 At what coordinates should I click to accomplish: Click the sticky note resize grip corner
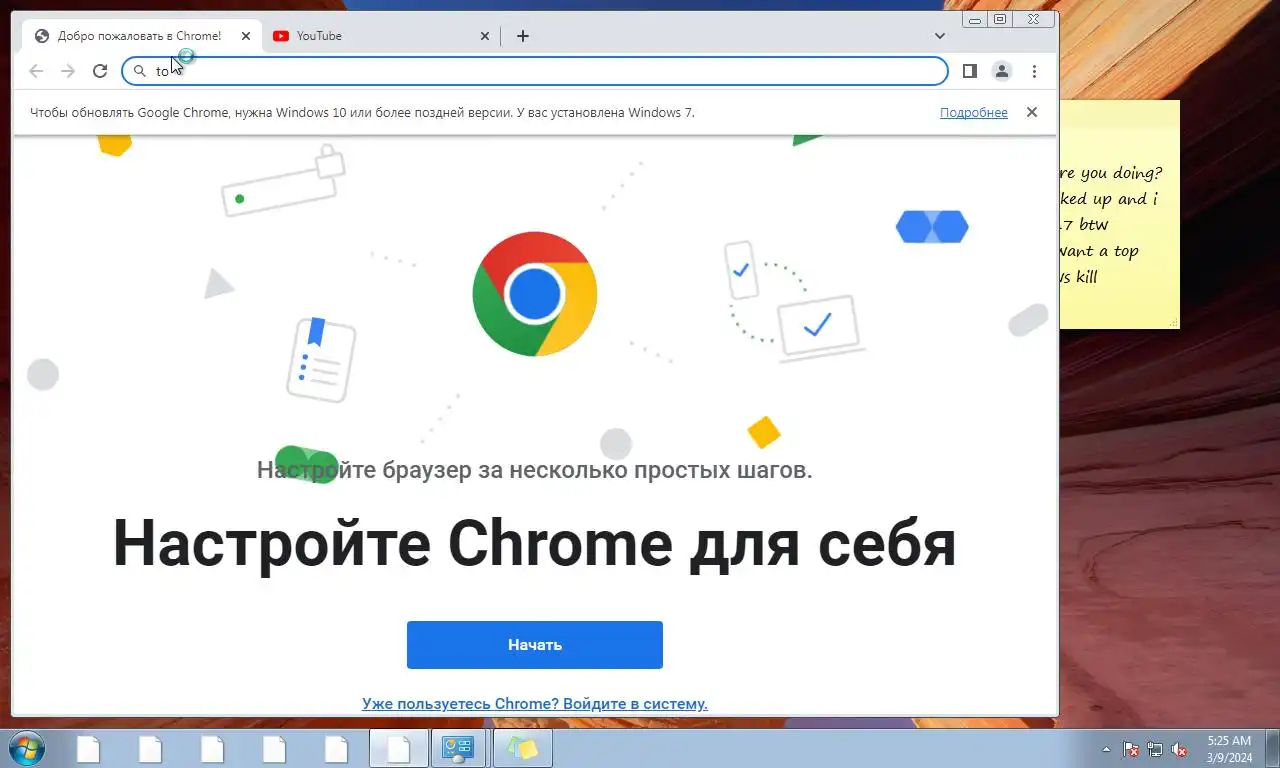tap(1174, 322)
